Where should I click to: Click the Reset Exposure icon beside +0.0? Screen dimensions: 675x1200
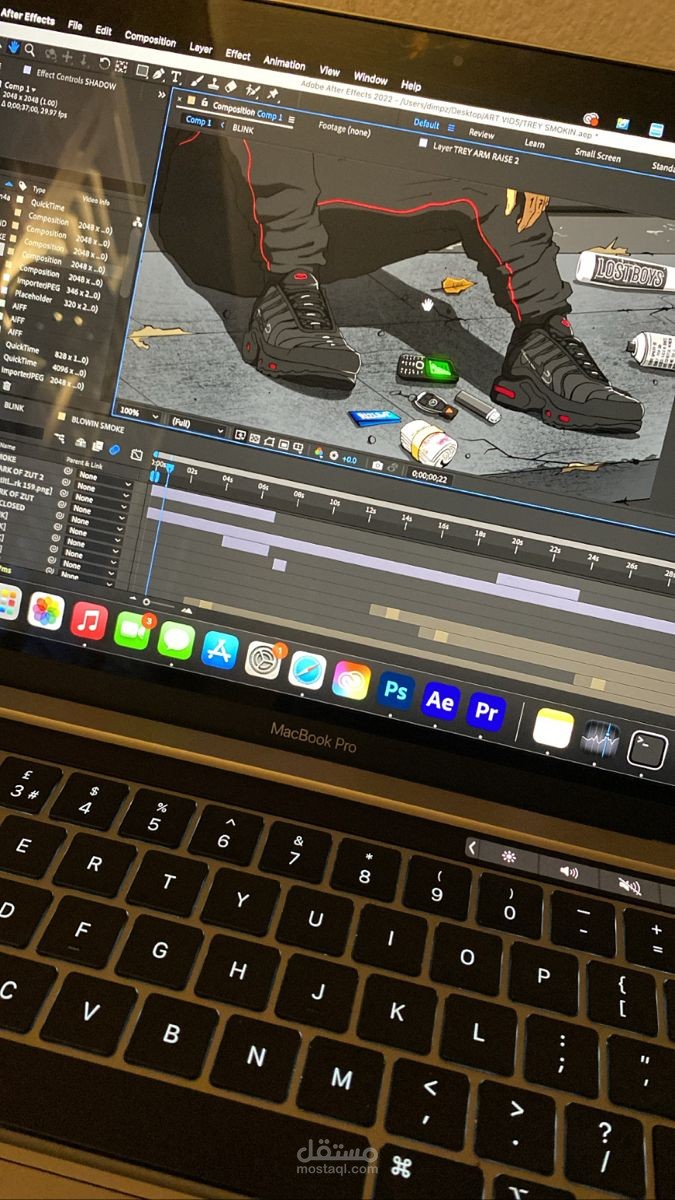(x=333, y=455)
